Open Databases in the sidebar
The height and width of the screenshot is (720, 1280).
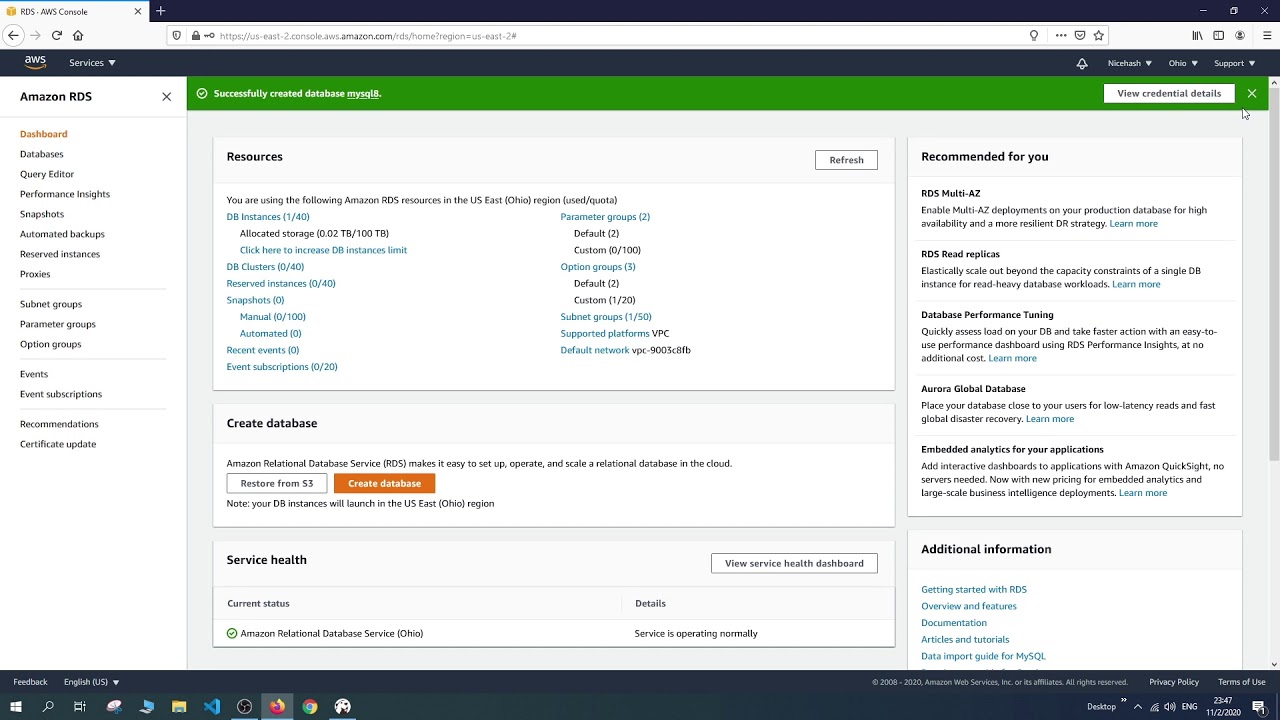(x=42, y=154)
